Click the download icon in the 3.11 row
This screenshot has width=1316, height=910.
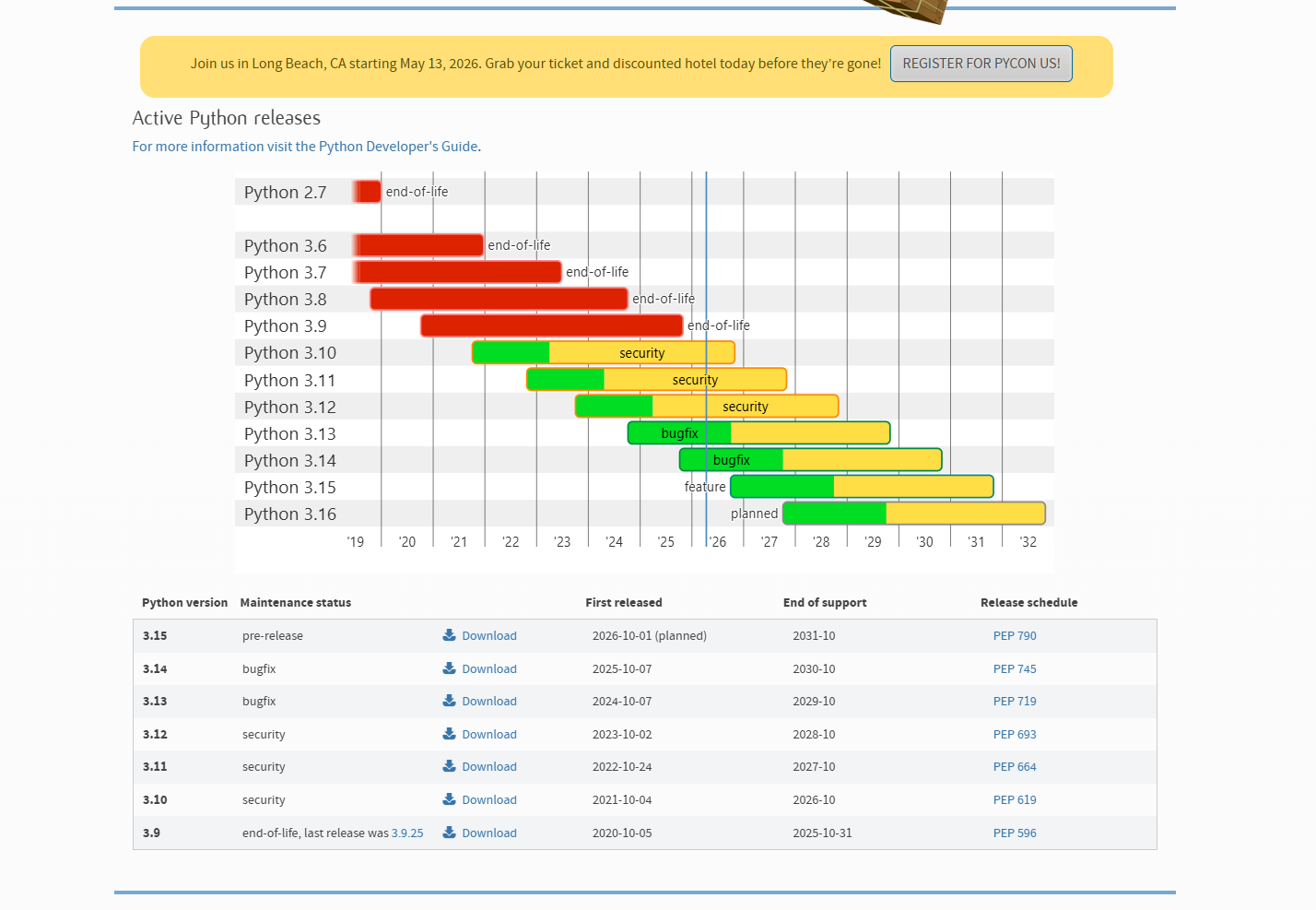pos(449,766)
